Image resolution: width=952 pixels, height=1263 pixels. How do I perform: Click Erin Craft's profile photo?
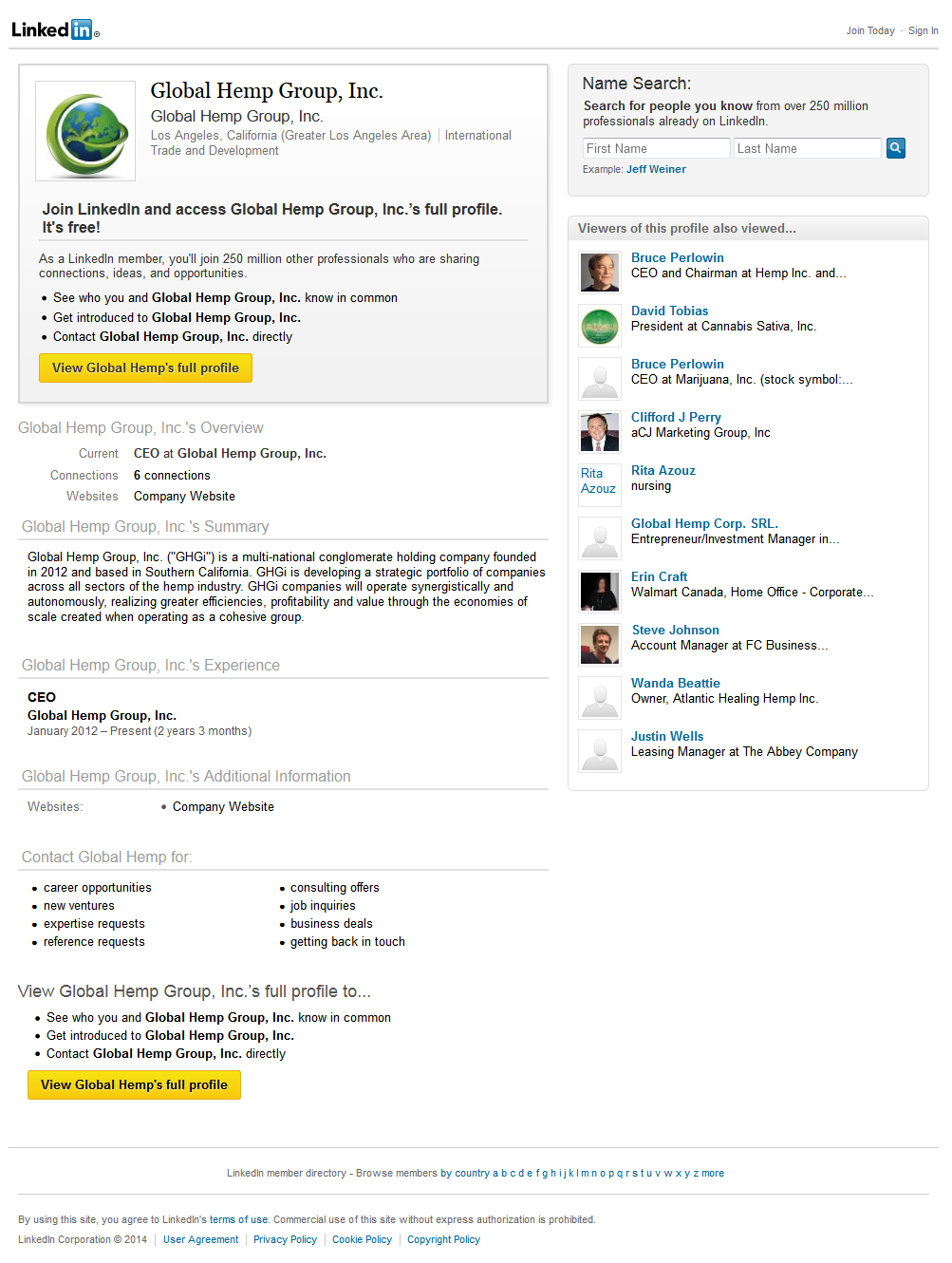[x=599, y=591]
